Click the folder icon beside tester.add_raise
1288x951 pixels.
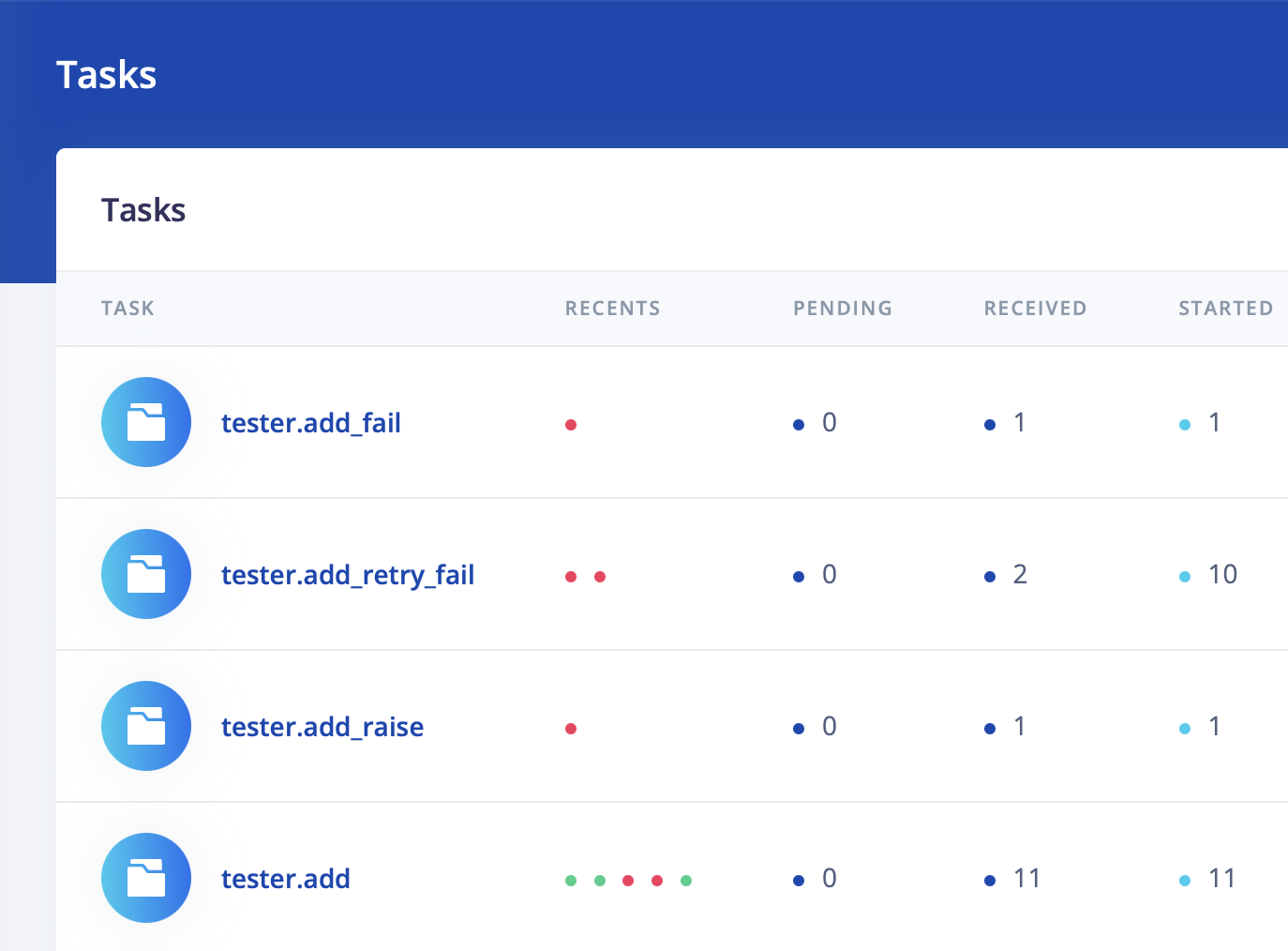[146, 726]
